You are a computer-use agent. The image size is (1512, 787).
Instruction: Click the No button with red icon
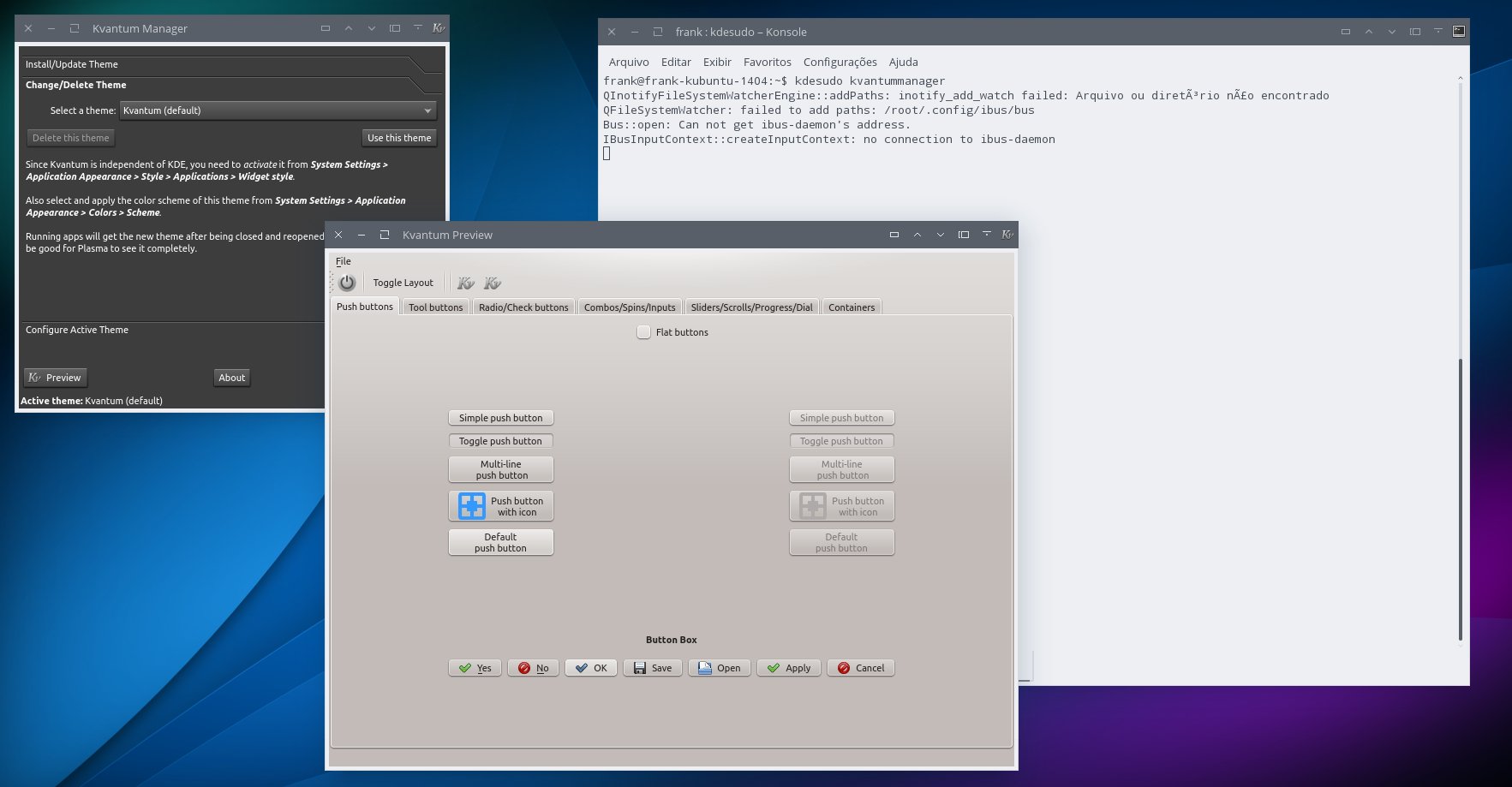(534, 668)
